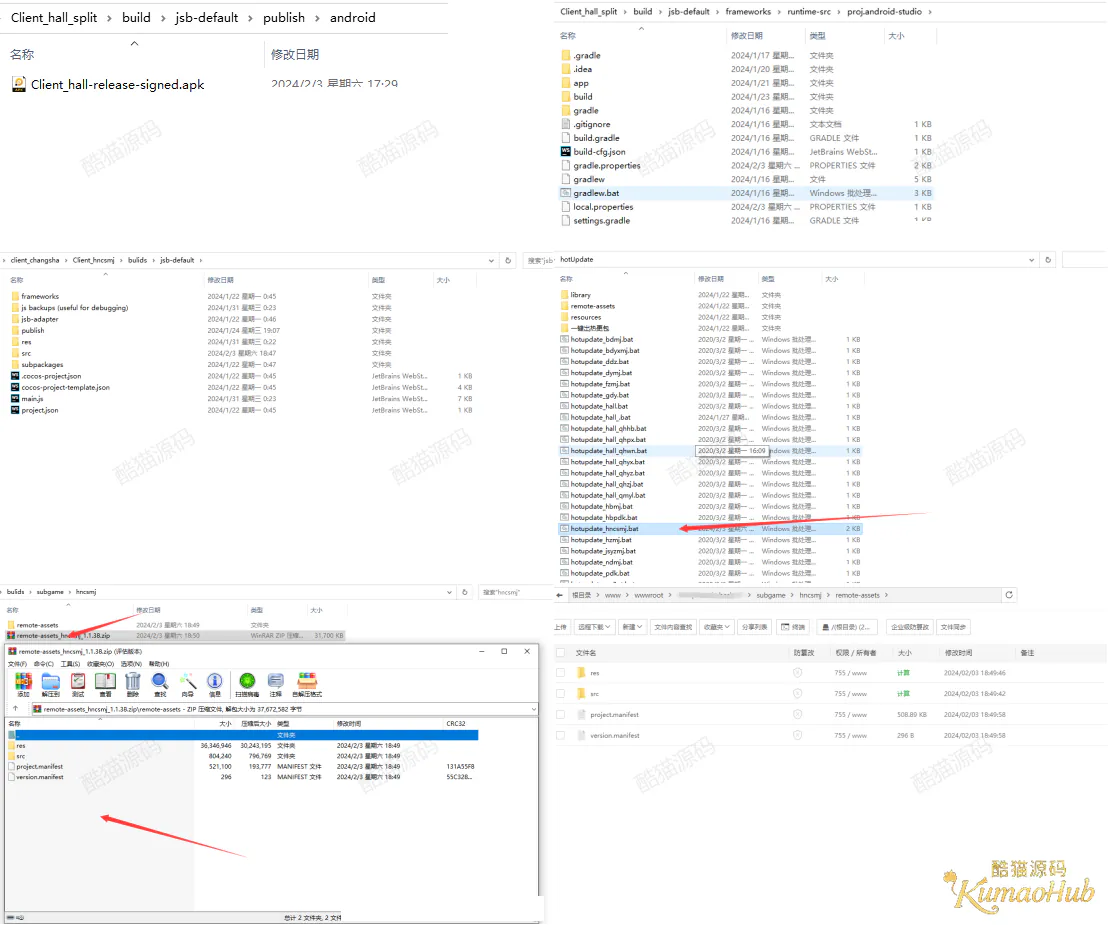Click the WinRAR Extract To (解压到) icon
Screen dimensions: 1108x925
[x=50, y=683]
